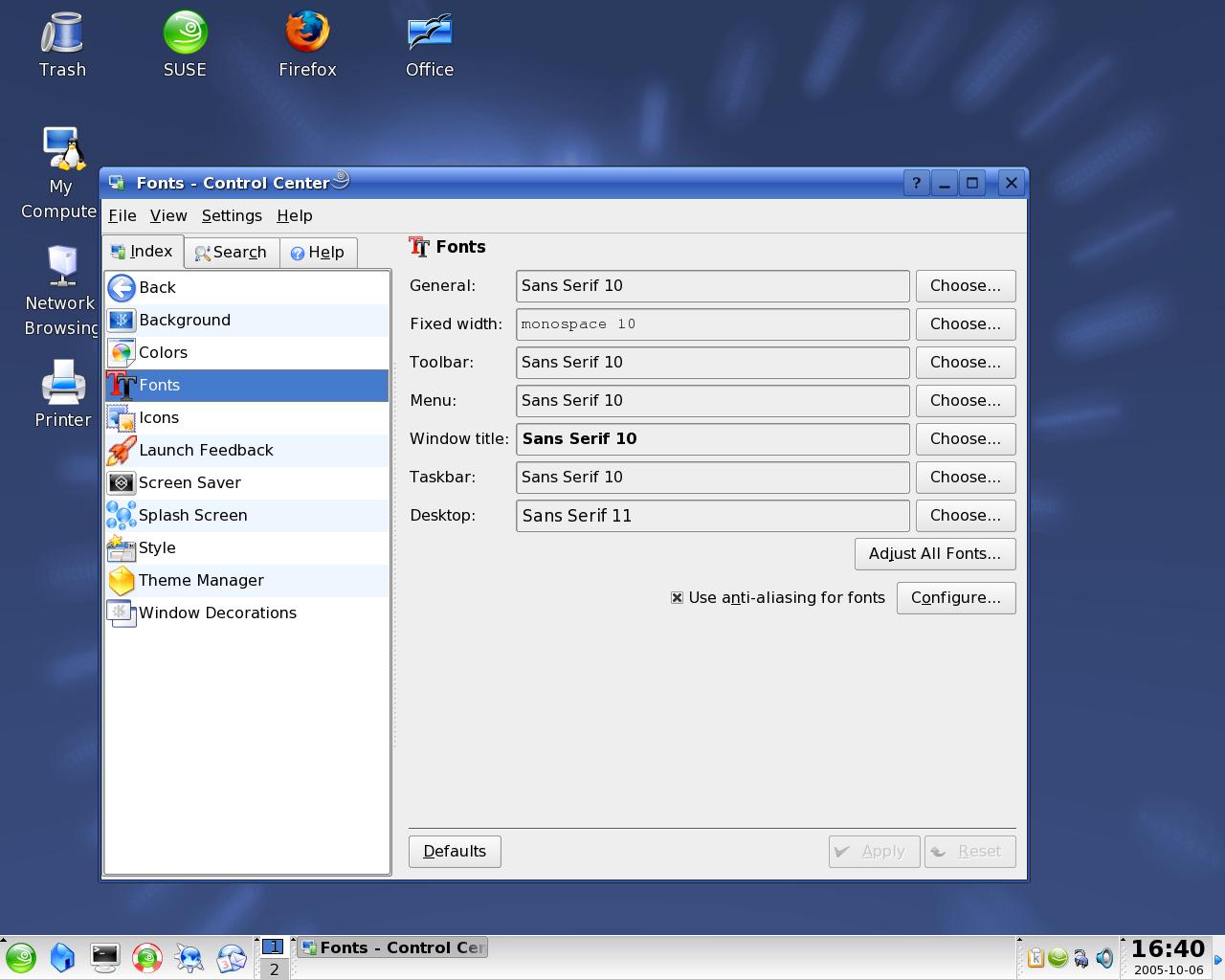The image size is (1225, 980).
Task: Open the Theme Manager module
Action: point(247,580)
